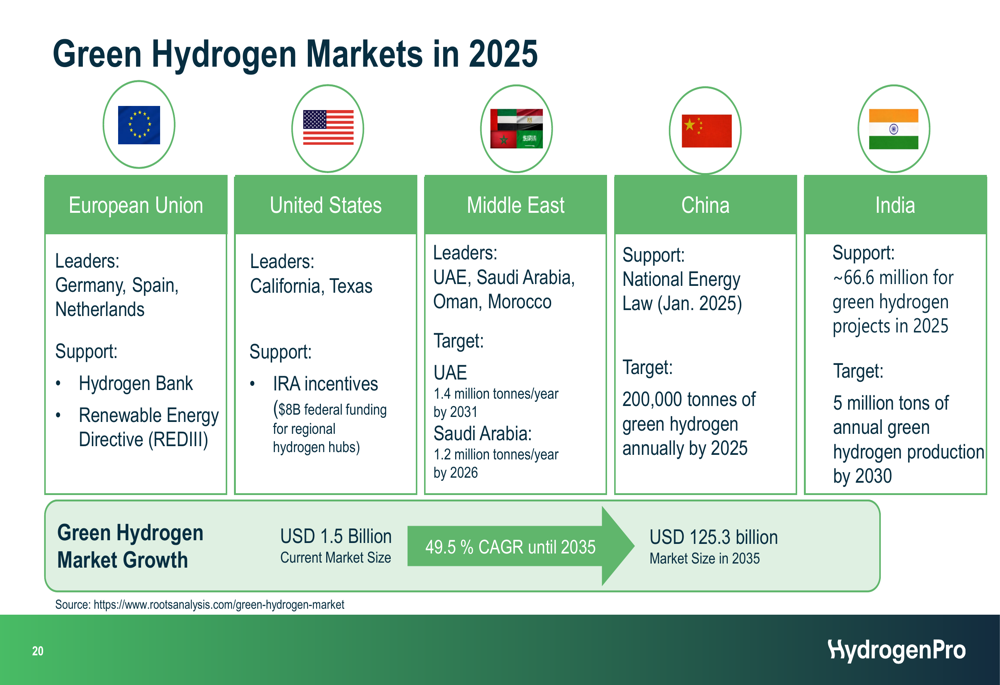Image resolution: width=1000 pixels, height=685 pixels.
Task: Click National Energy Law (Jan. 2025) text
Action: [x=682, y=291]
